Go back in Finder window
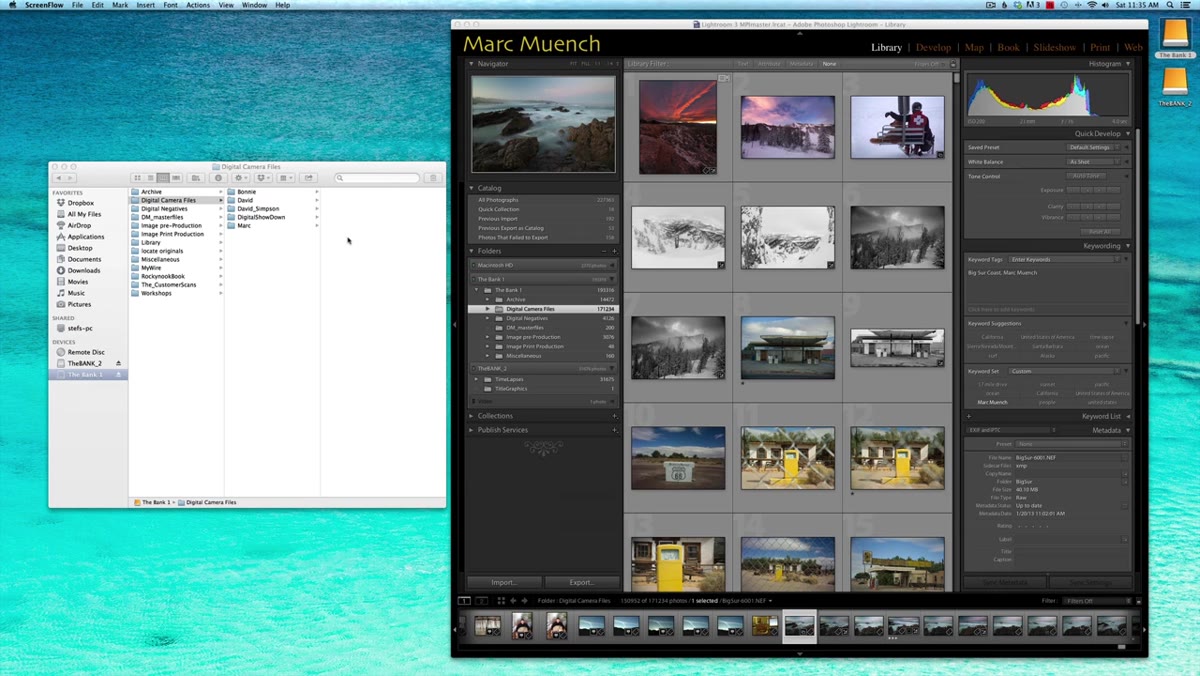 tap(58, 178)
